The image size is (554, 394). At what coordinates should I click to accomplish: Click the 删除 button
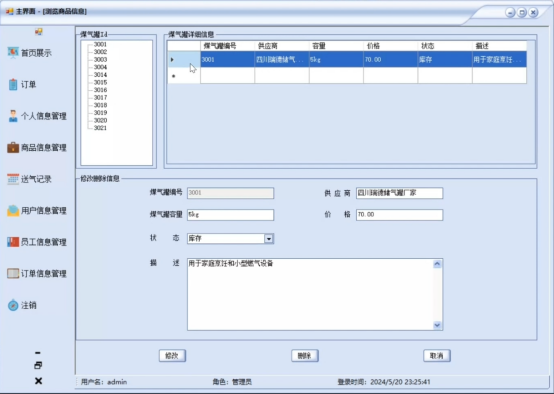tap(305, 356)
